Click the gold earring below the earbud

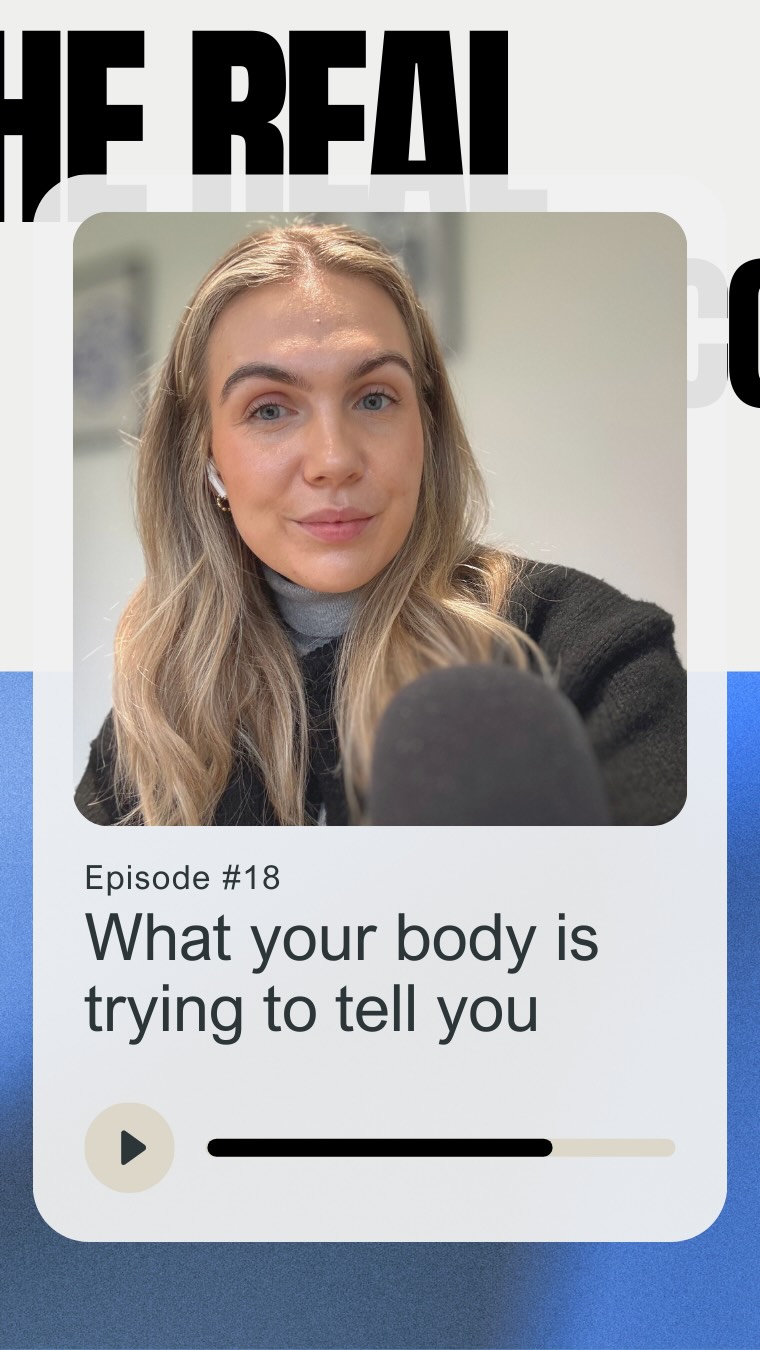[222, 503]
